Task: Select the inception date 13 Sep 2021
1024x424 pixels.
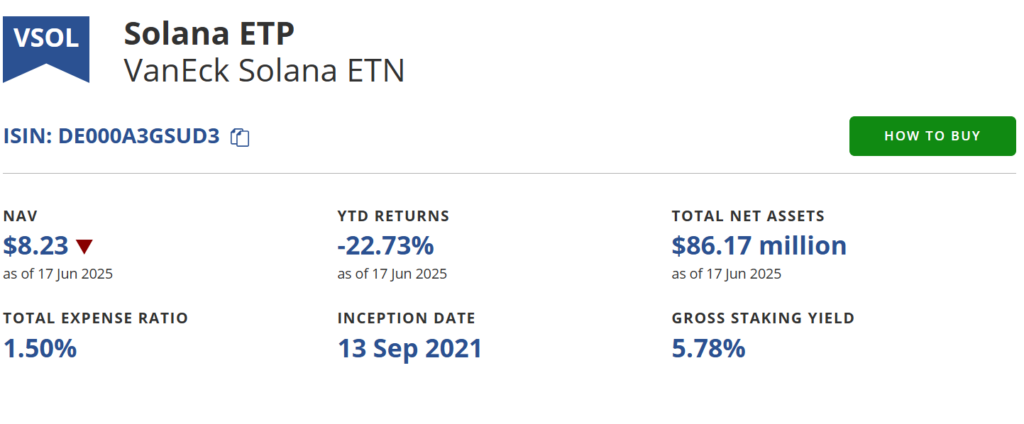Action: (409, 348)
